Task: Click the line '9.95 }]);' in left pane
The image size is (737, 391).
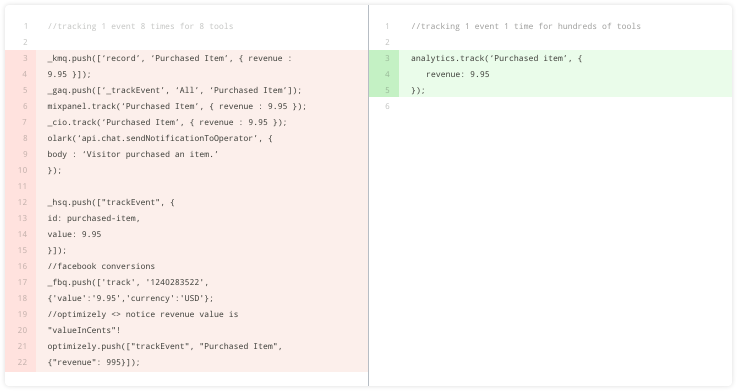Action: [x=69, y=74]
